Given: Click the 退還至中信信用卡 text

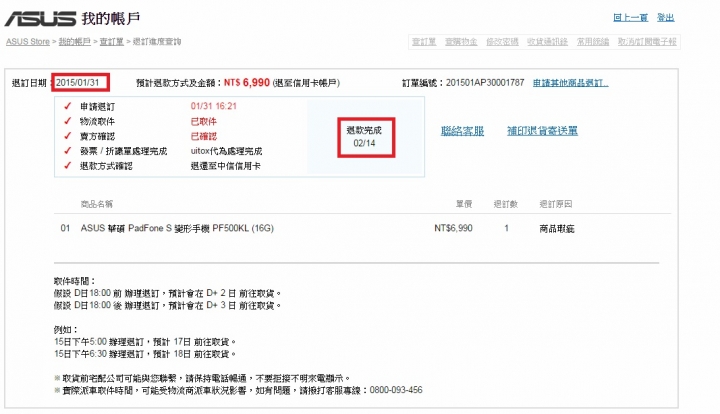Looking at the screenshot, I should pyautogui.click(x=225, y=166).
